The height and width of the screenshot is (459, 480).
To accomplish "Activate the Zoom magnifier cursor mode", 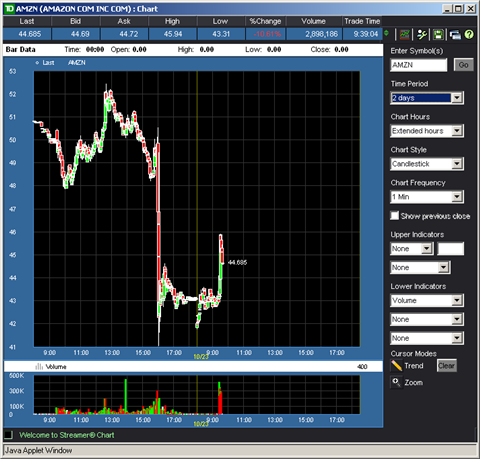I will 396,382.
